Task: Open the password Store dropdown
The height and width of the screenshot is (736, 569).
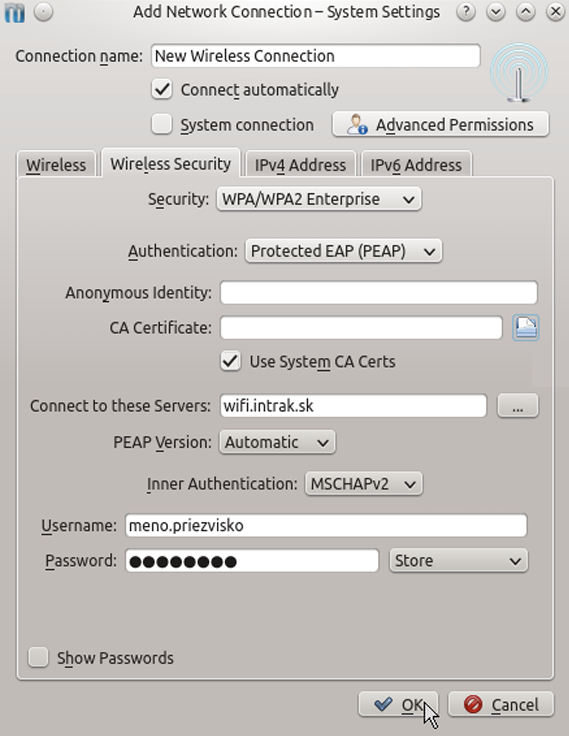Action: point(458,560)
